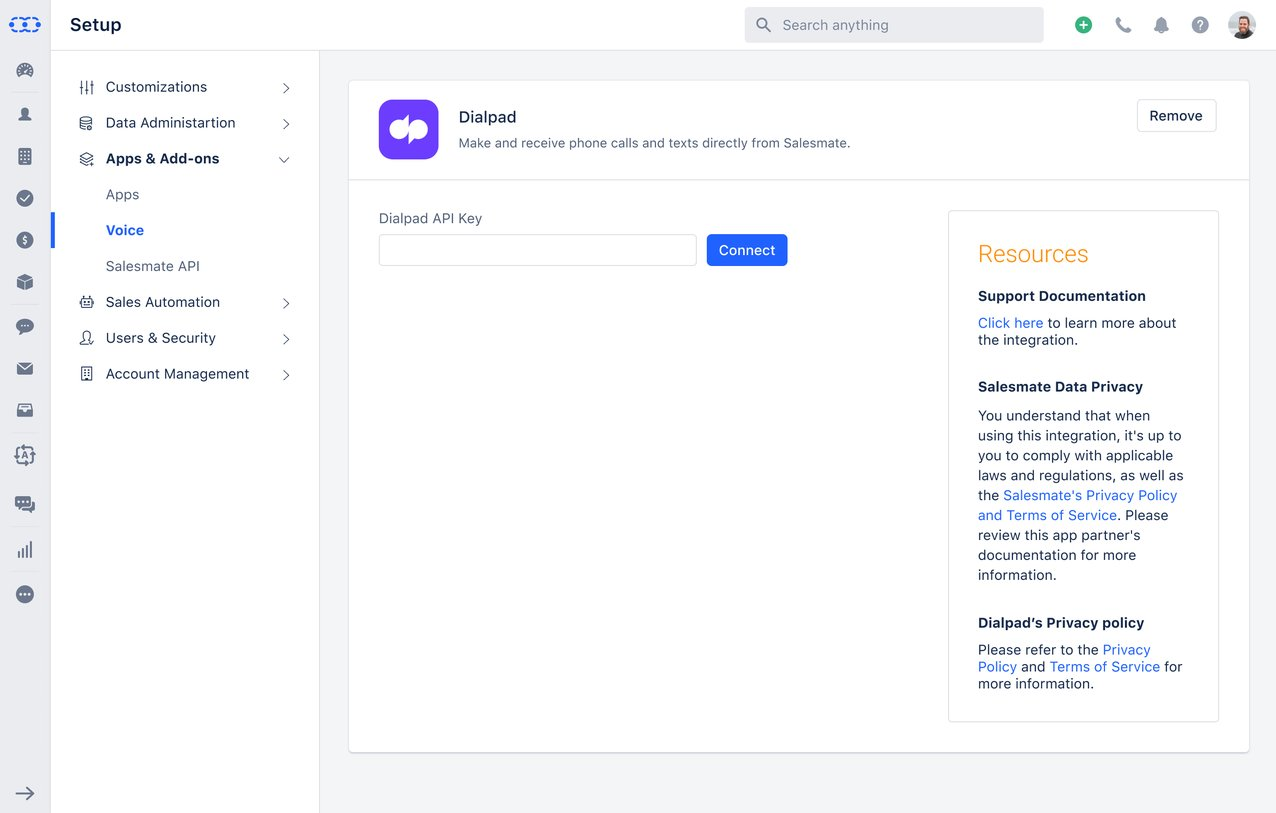
Task: Open Activities checkmark icon in sidebar
Action: click(x=25, y=198)
